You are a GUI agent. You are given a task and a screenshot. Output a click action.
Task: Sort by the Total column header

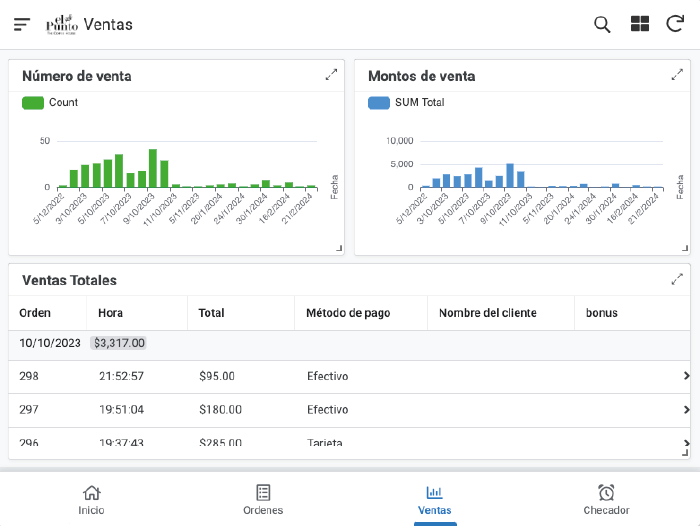coord(211,313)
